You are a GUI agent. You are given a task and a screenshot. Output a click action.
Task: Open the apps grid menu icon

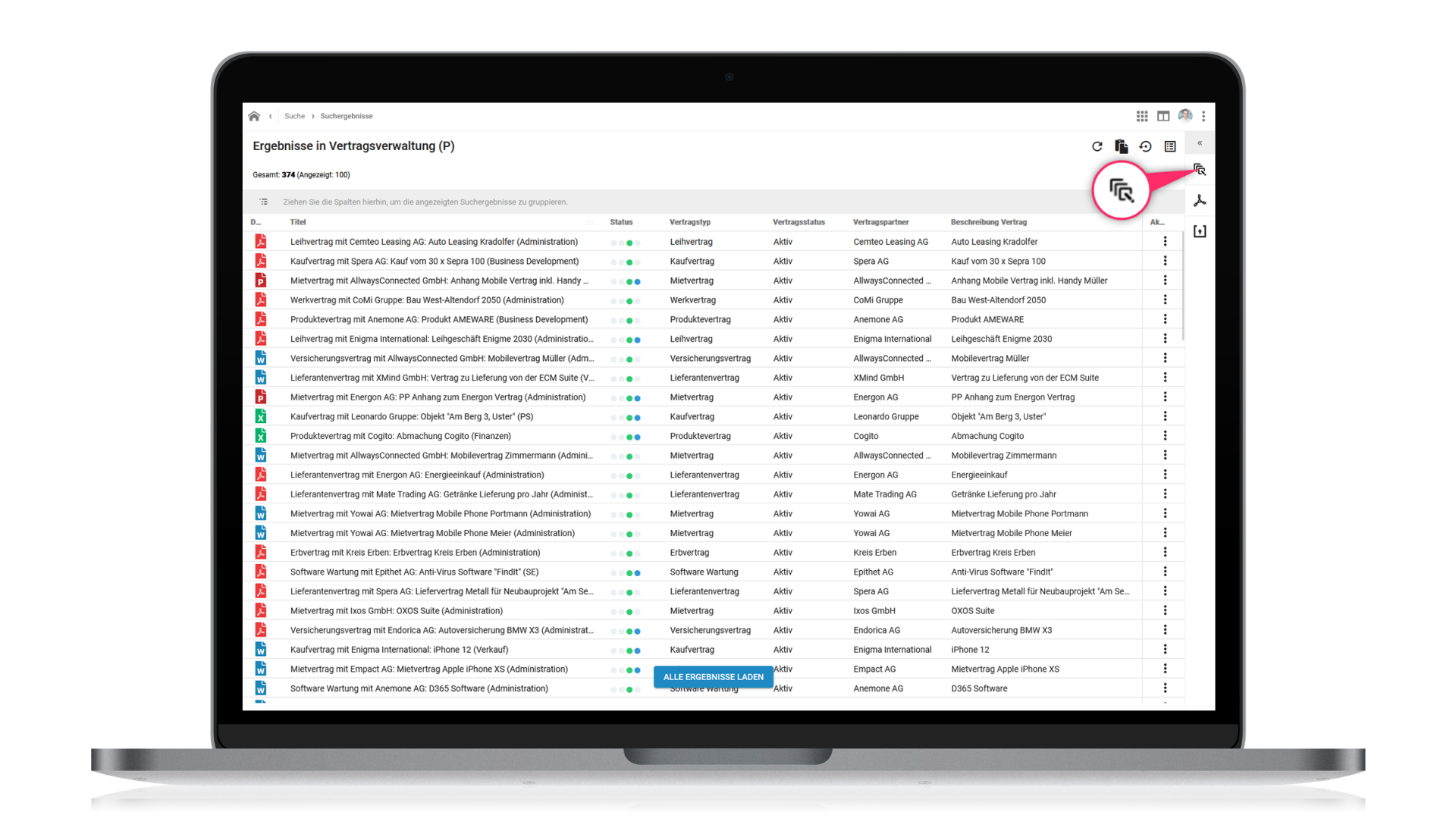pos(1141,116)
